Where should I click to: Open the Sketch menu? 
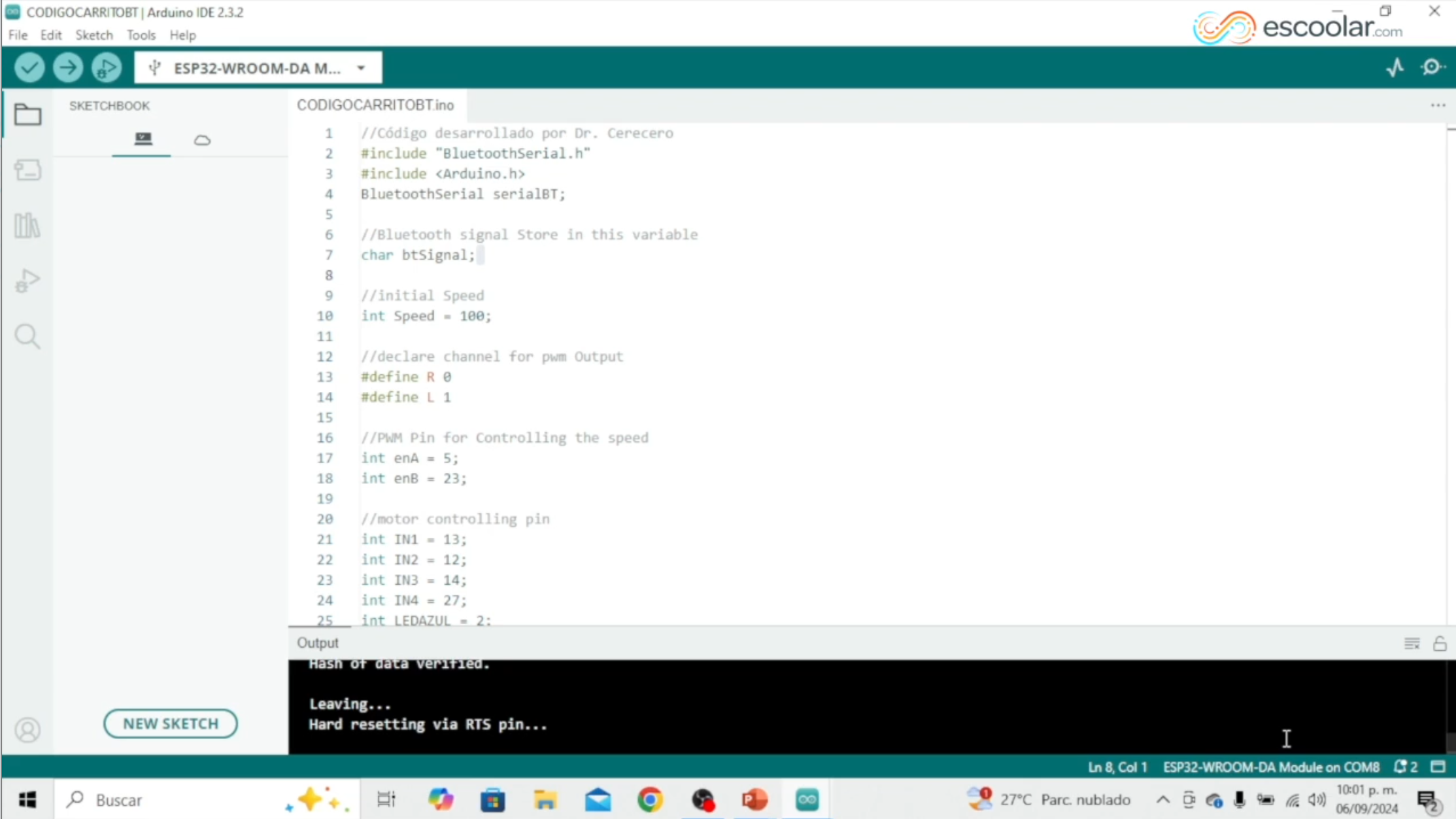point(93,35)
